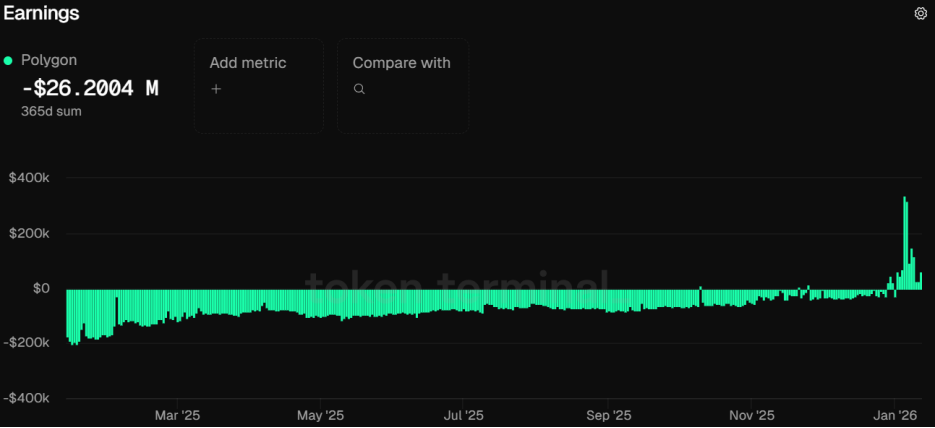Click the Earnings chart heading
The height and width of the screenshot is (428, 935).
(x=41, y=14)
